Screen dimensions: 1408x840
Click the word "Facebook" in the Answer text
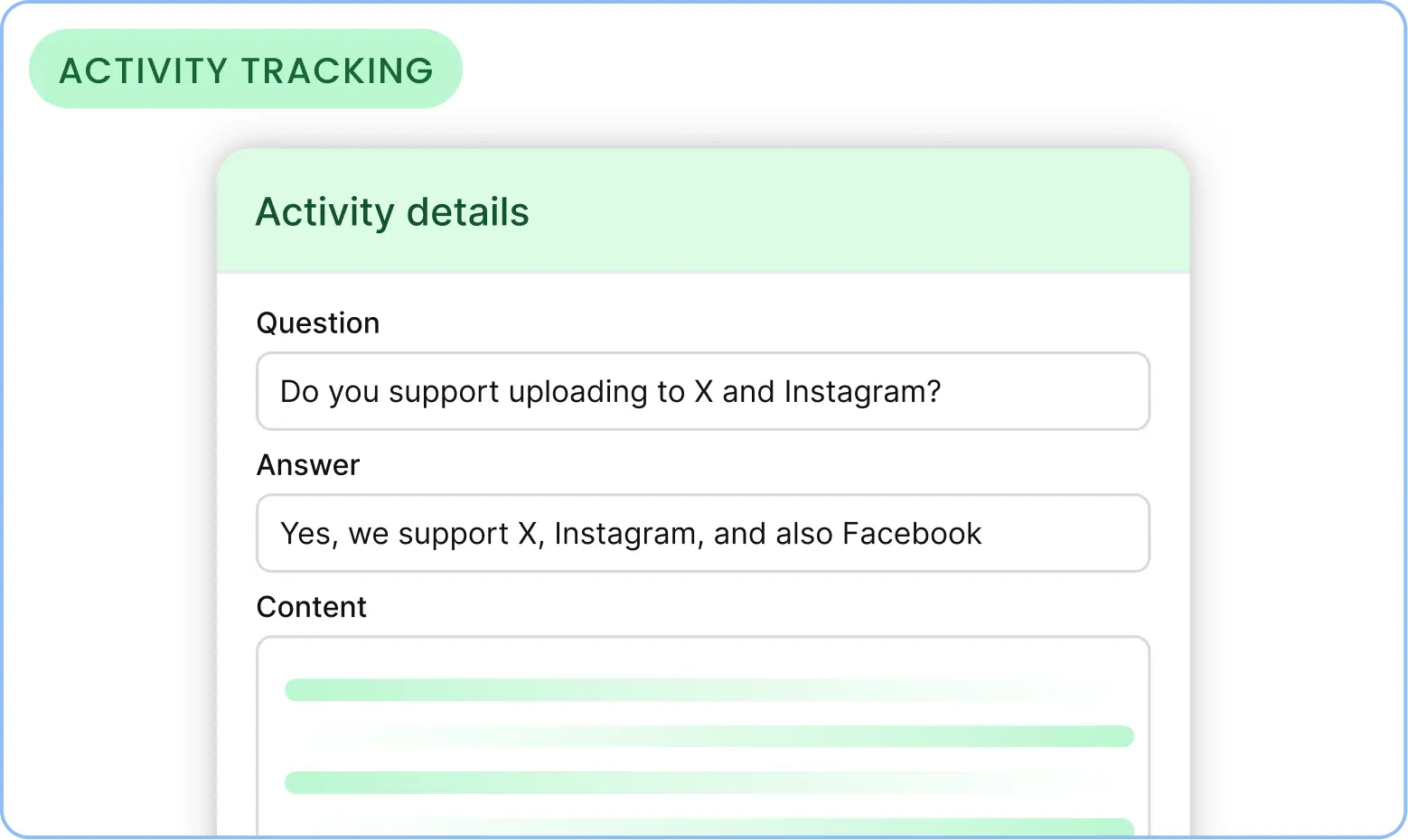(x=911, y=533)
